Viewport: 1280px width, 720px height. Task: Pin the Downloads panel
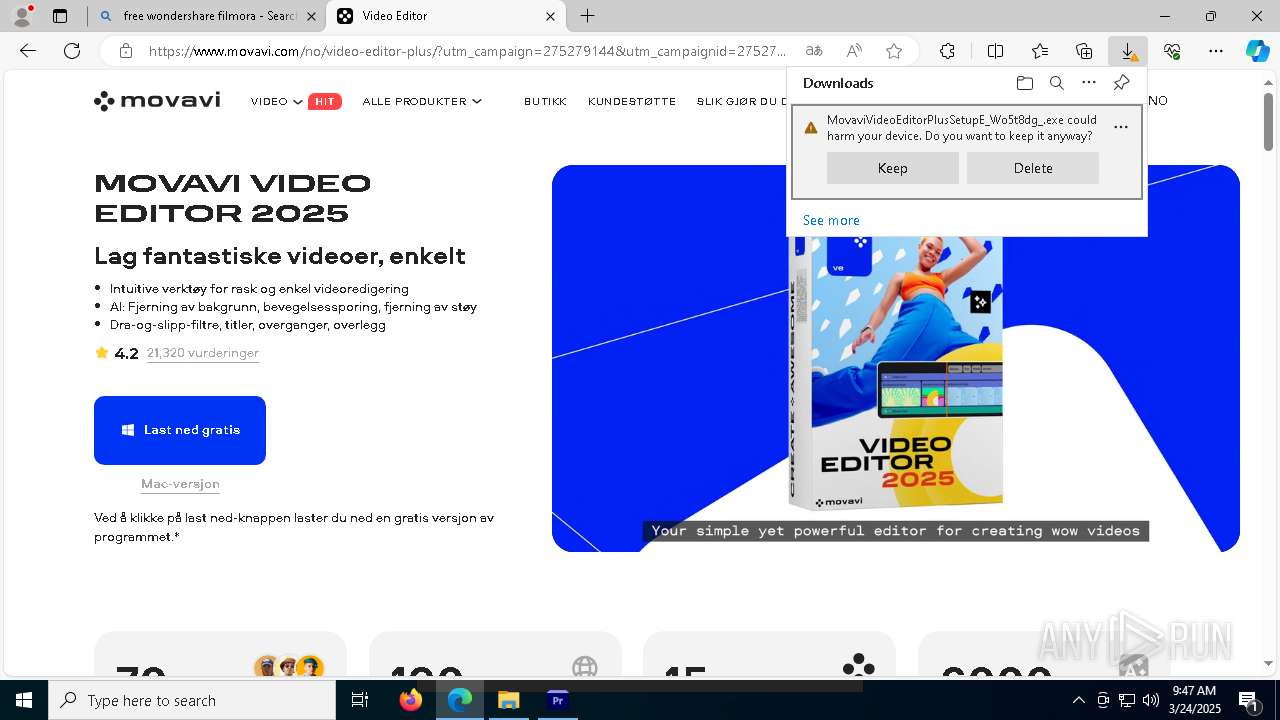(x=1121, y=83)
